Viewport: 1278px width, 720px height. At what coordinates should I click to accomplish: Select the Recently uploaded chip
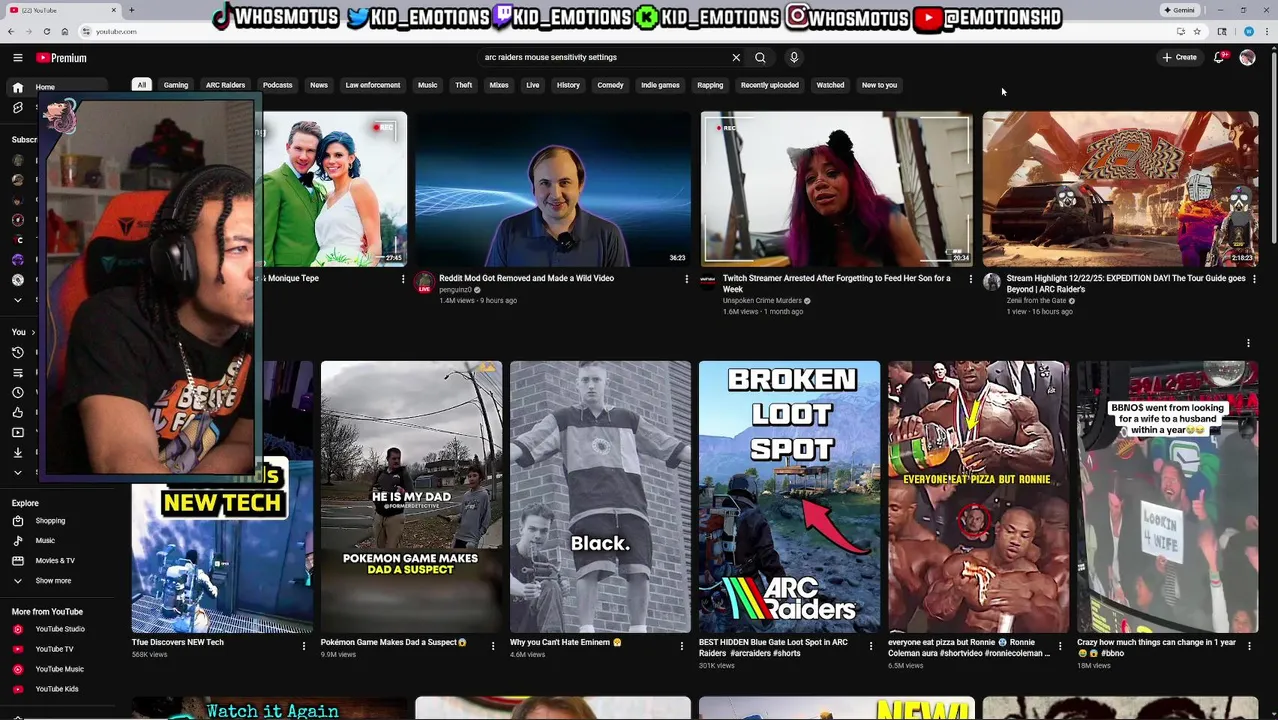pos(770,85)
